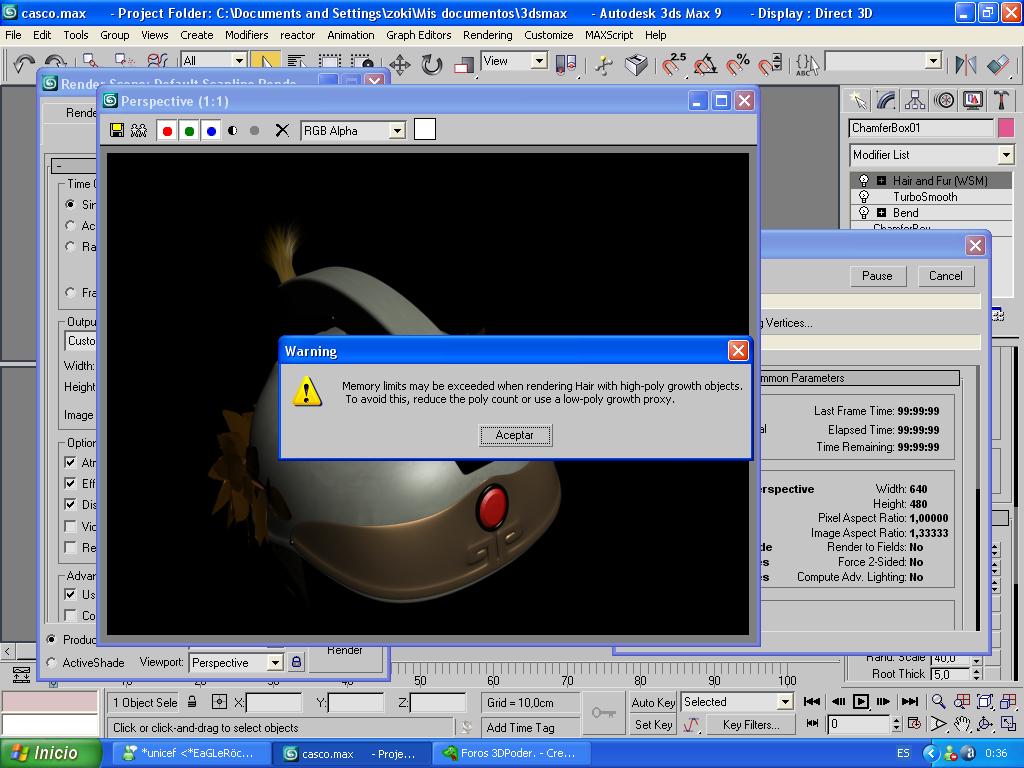Activate the Select Object arrow tool

coord(265,61)
